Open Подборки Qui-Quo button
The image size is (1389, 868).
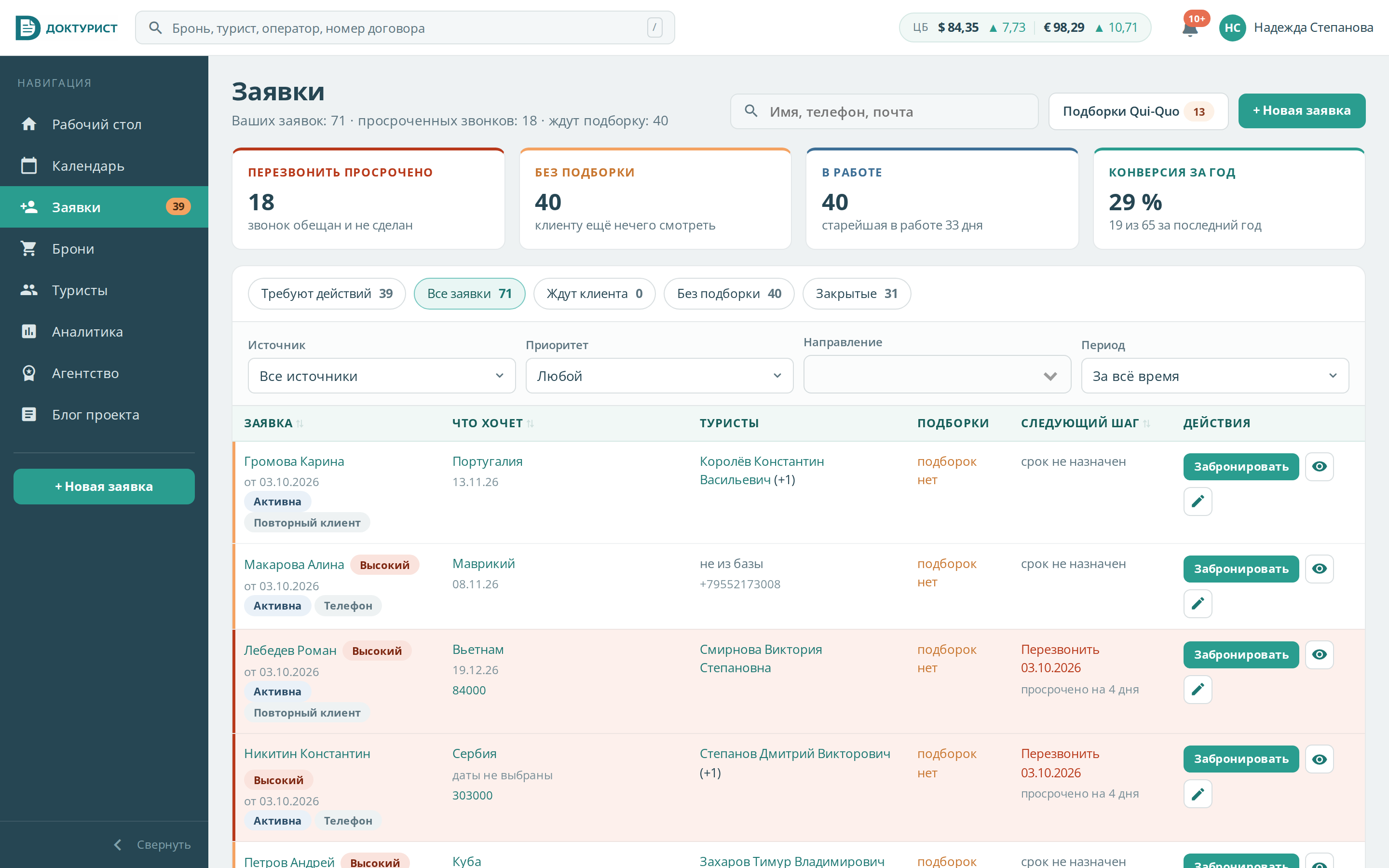point(1138,111)
